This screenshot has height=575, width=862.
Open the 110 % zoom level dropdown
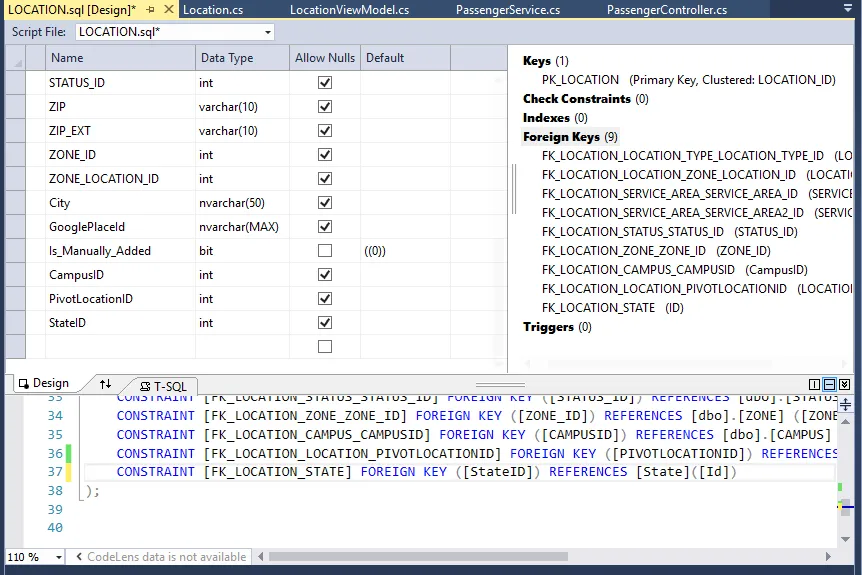(59, 557)
